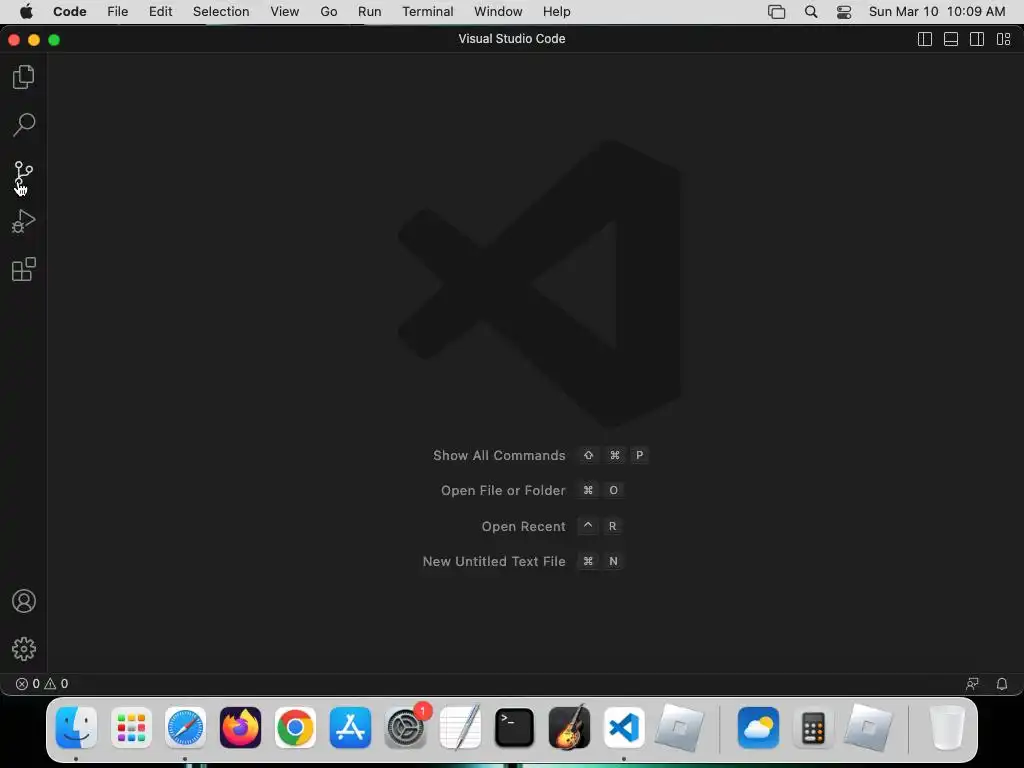Click Show All Commands text
Image resolution: width=1024 pixels, height=768 pixels.
tap(499, 455)
